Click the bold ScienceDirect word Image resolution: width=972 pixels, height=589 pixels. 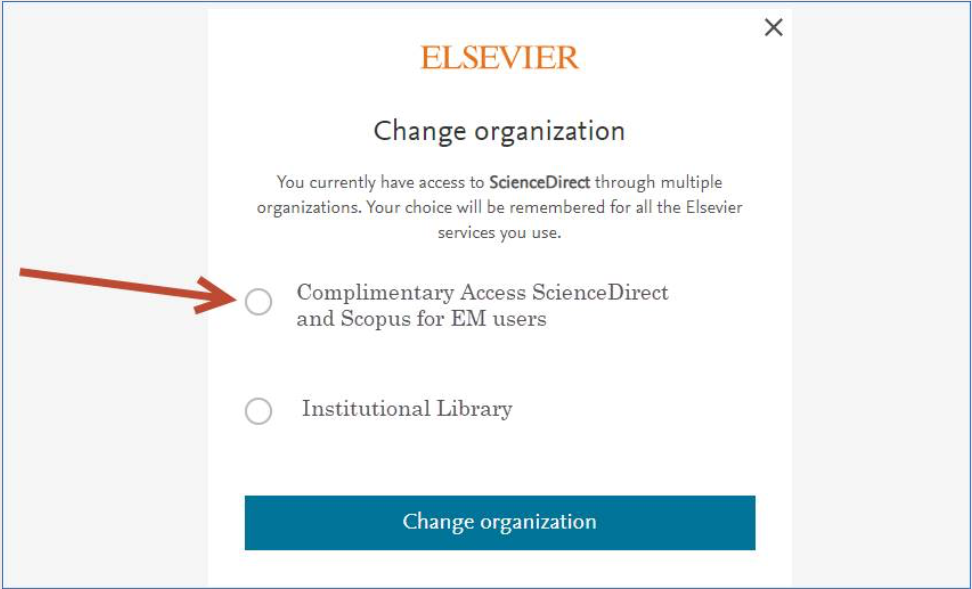[539, 182]
